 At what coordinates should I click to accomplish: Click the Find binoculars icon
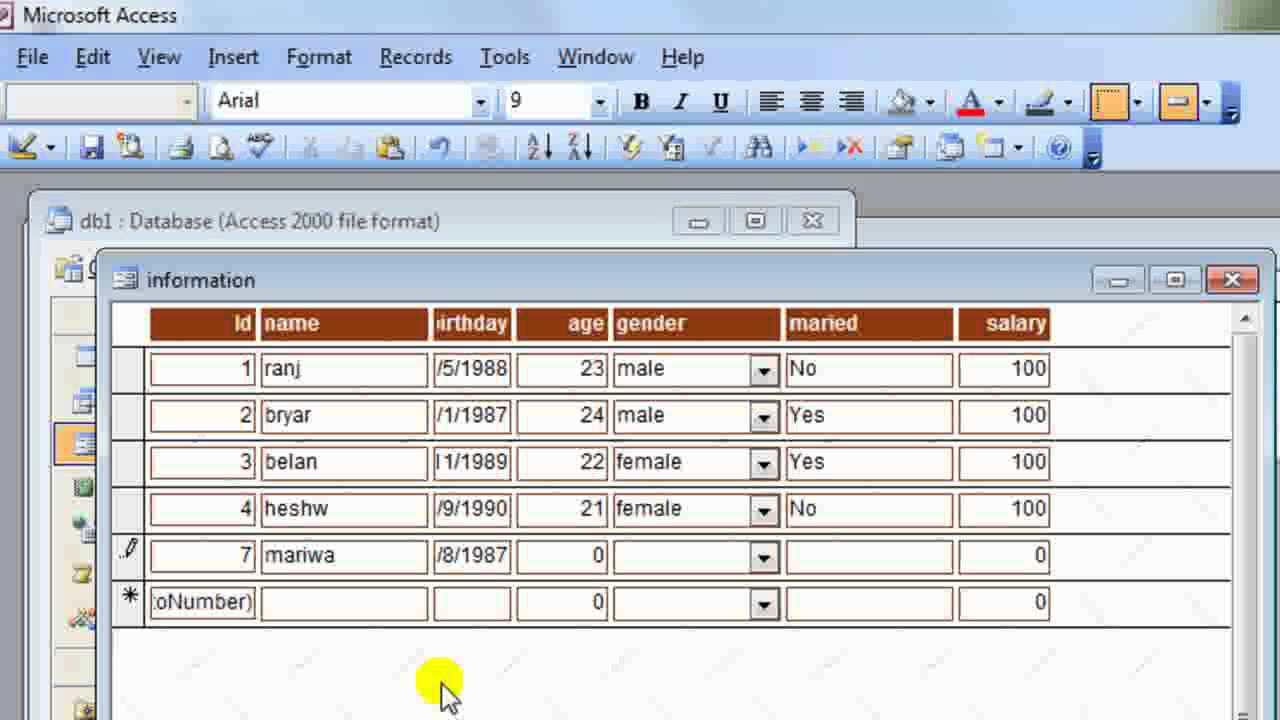[x=759, y=148]
